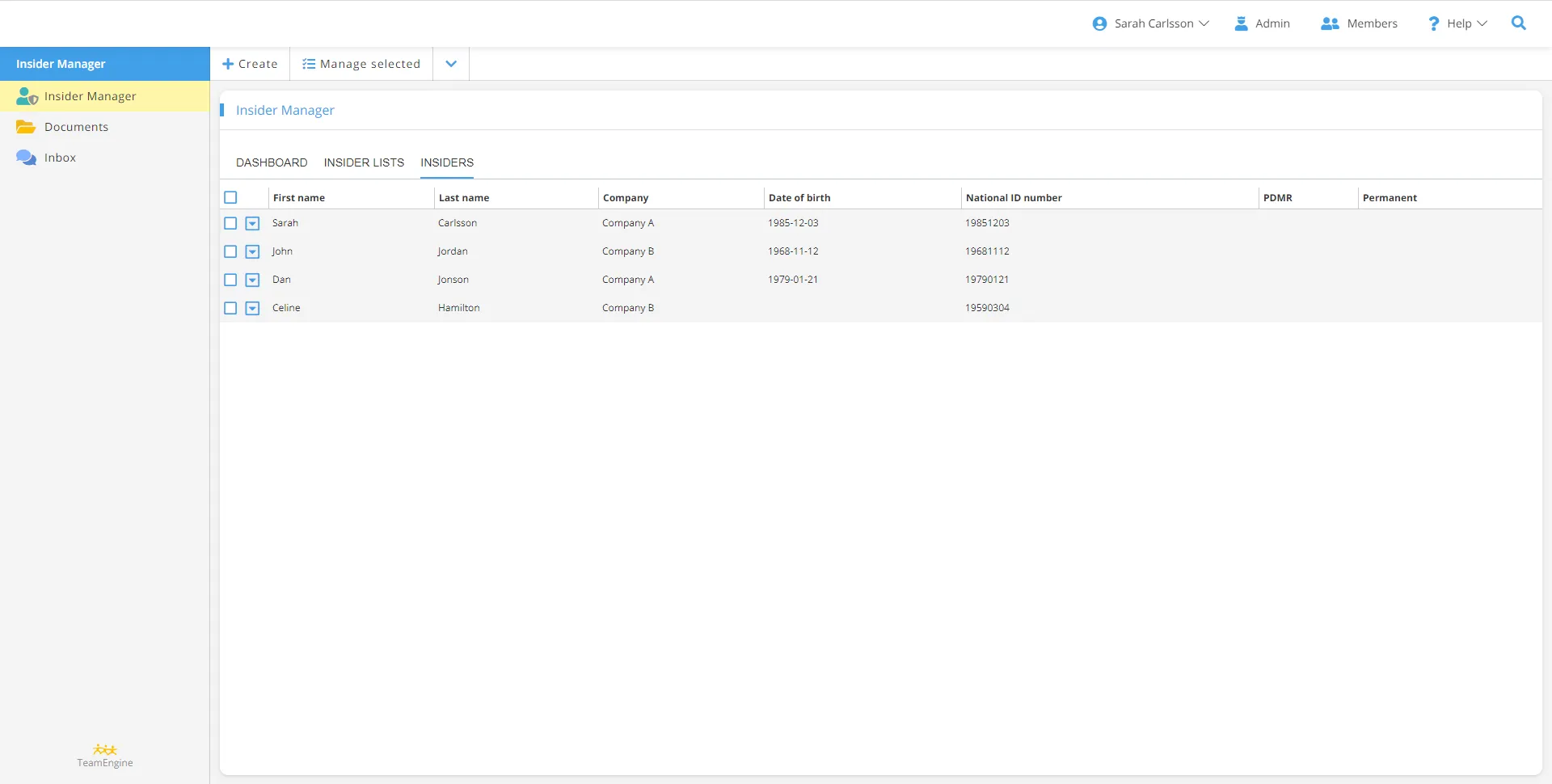Sort by First name column header

coord(299,197)
